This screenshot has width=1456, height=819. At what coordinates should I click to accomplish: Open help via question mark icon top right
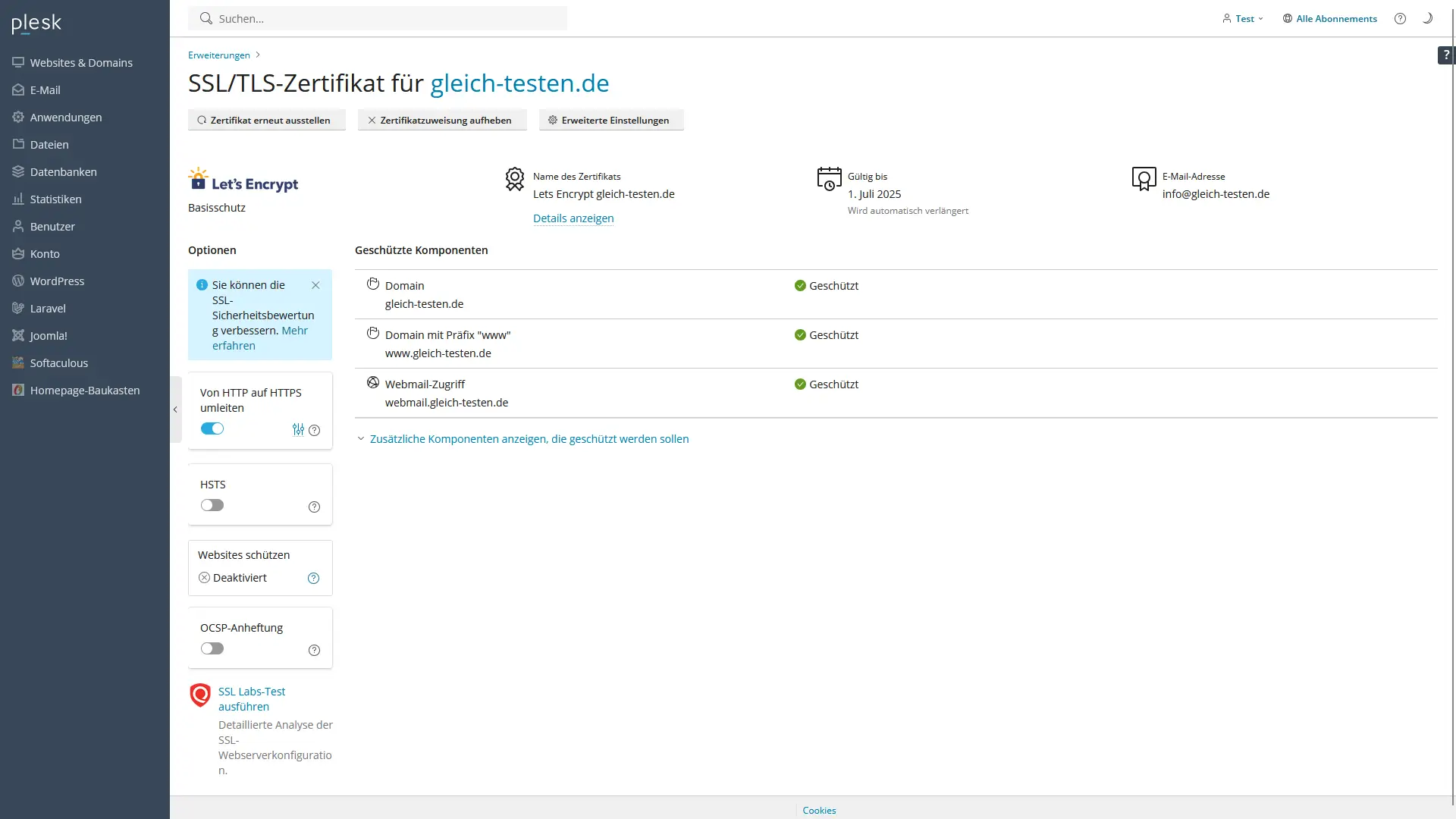pyautogui.click(x=1400, y=17)
